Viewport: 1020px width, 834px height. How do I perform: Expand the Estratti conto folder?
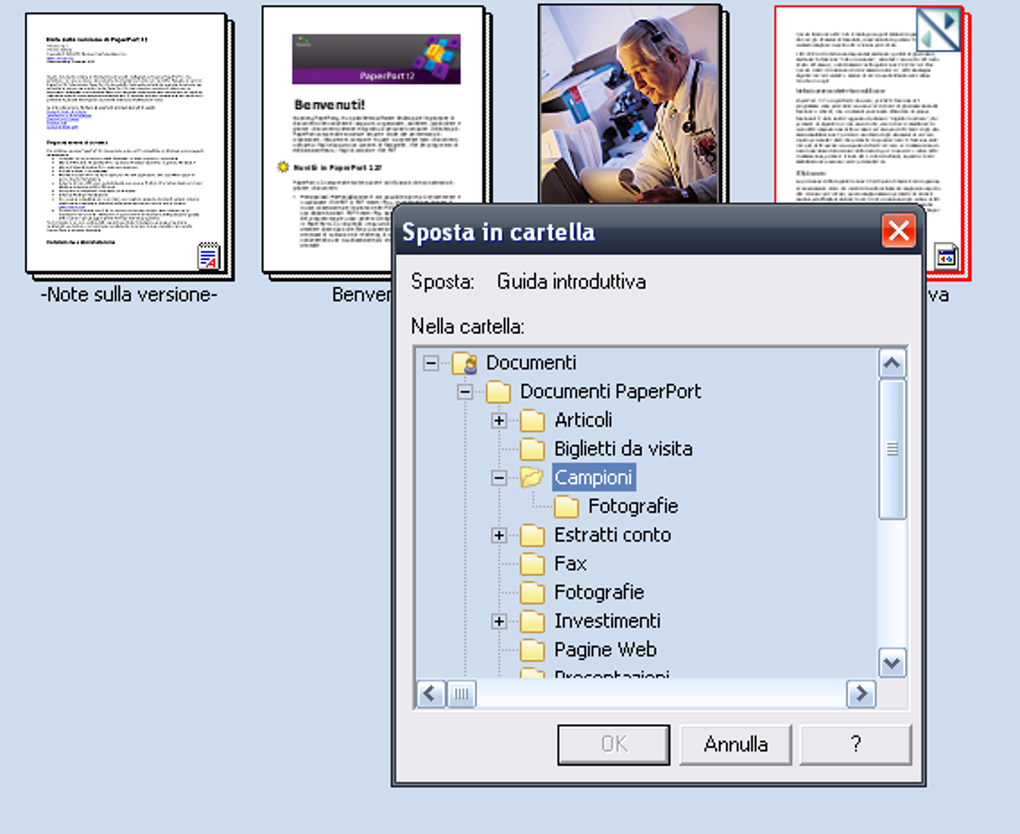[499, 535]
